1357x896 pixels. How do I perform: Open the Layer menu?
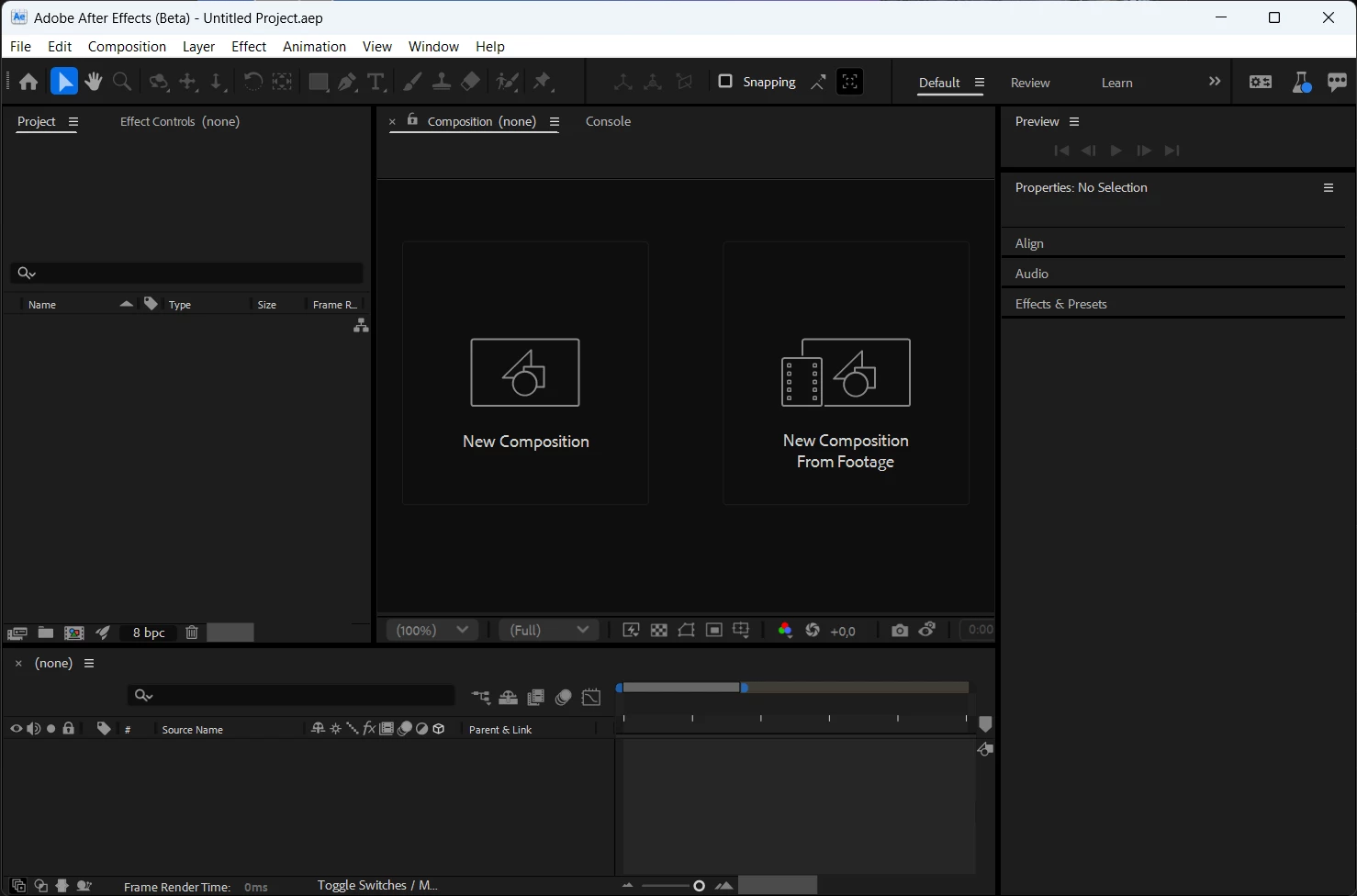point(198,46)
